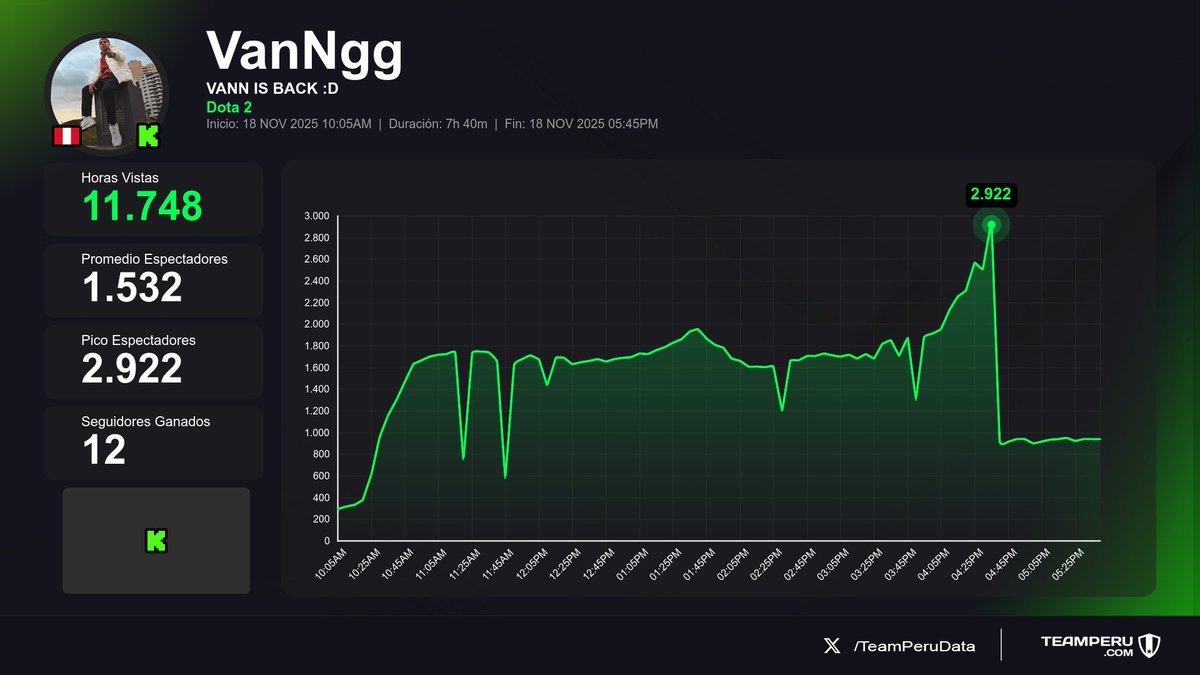Screen dimensions: 1200x675
Task: Click the 2.000 y-axis label
Action: click(318, 324)
